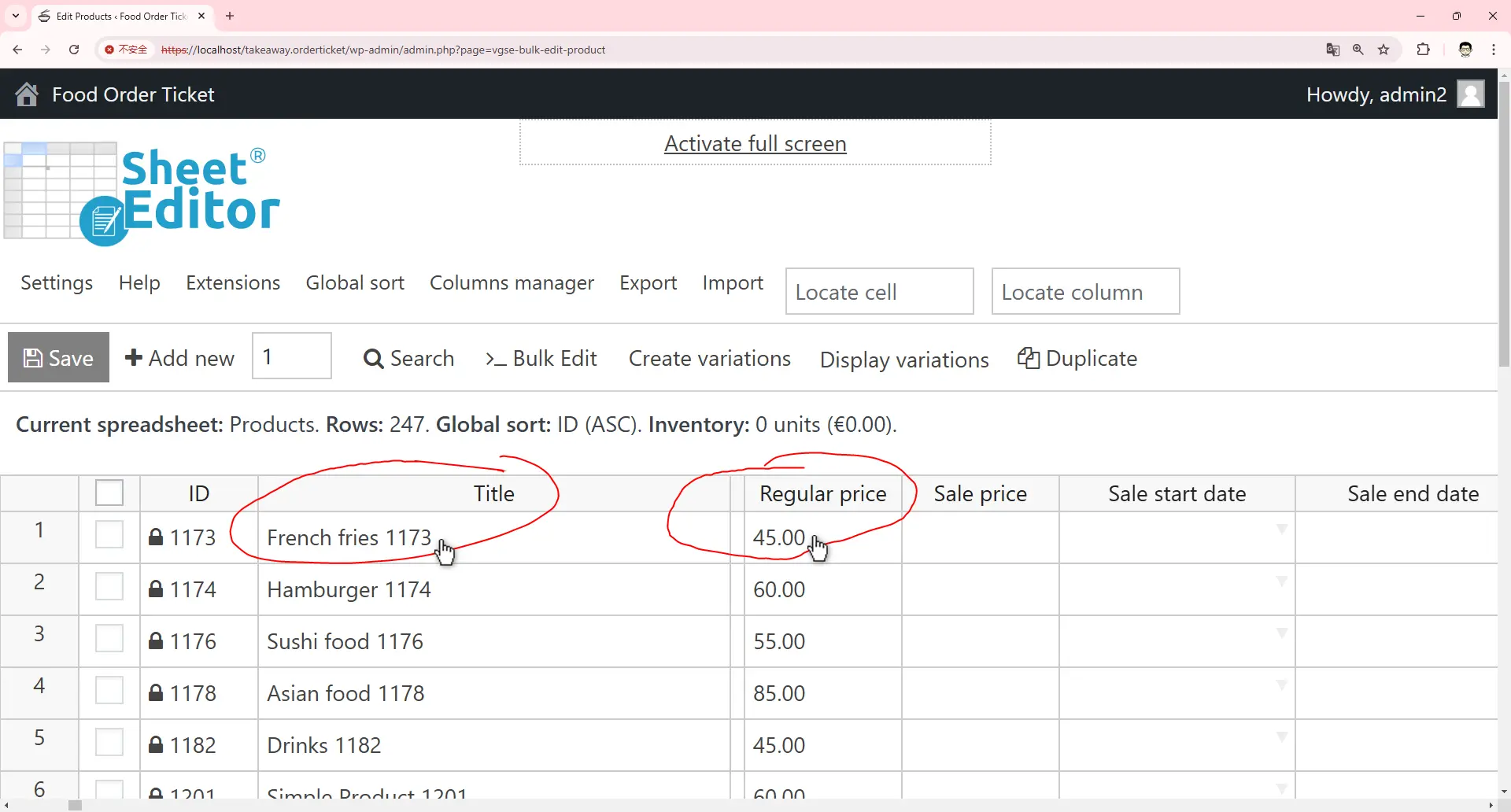Open the Columns manager menu
Viewport: 1511px width, 812px height.
[x=512, y=283]
